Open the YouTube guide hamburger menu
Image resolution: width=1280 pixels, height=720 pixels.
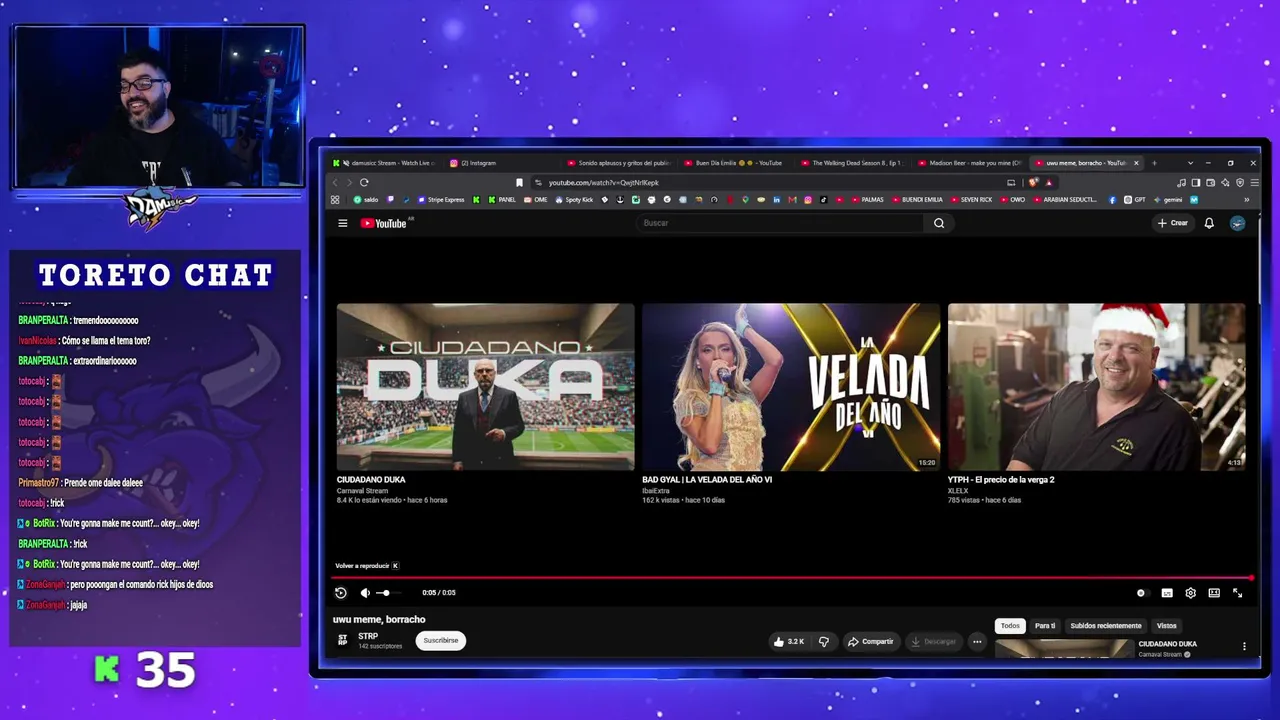342,223
